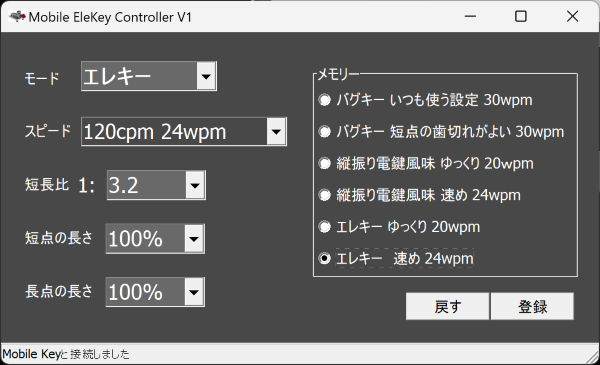Select the エレキー 速め 24wpm radio button
This screenshot has height=365, width=600.
[x=324, y=259]
